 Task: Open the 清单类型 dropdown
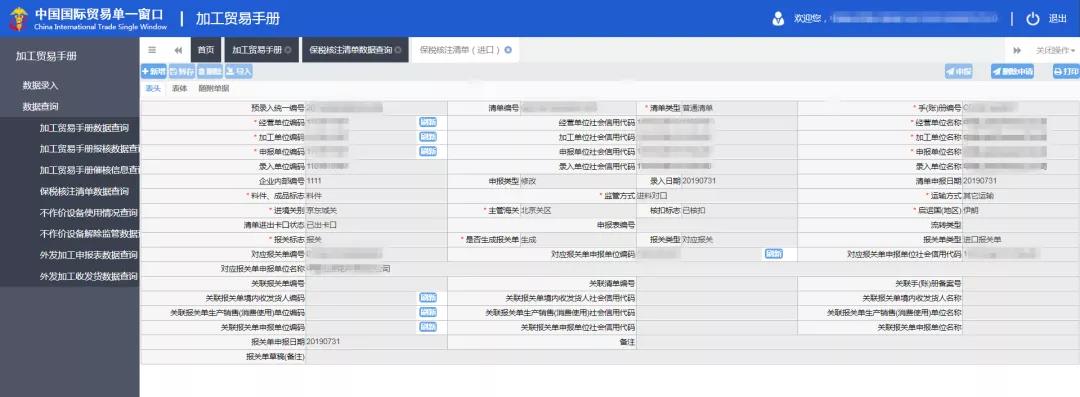pos(739,108)
